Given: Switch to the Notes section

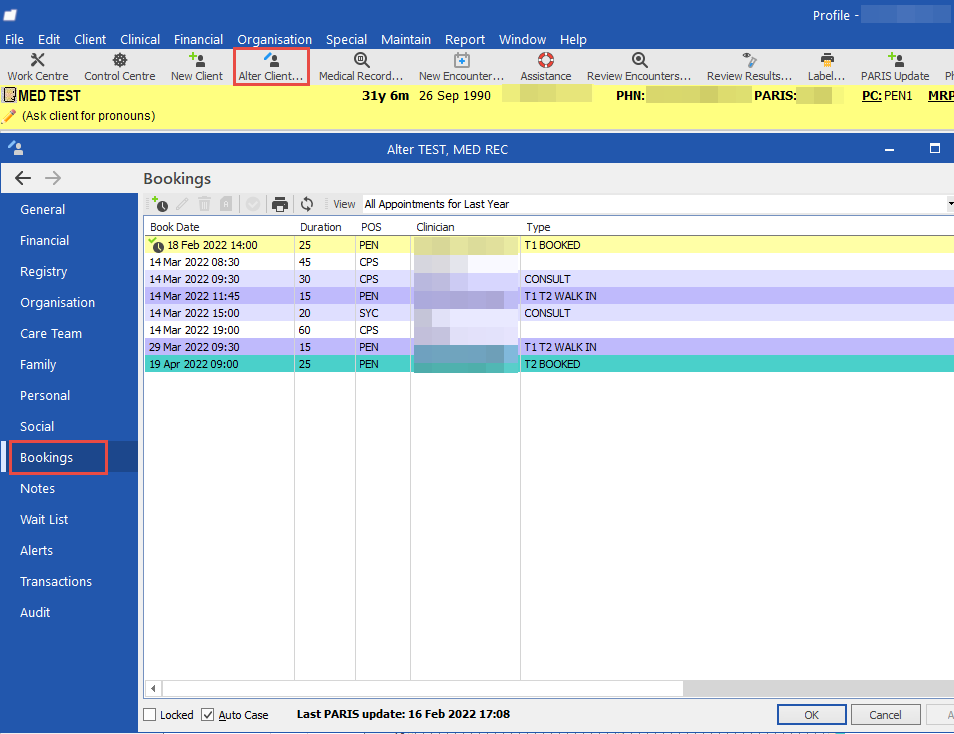Looking at the screenshot, I should [37, 488].
